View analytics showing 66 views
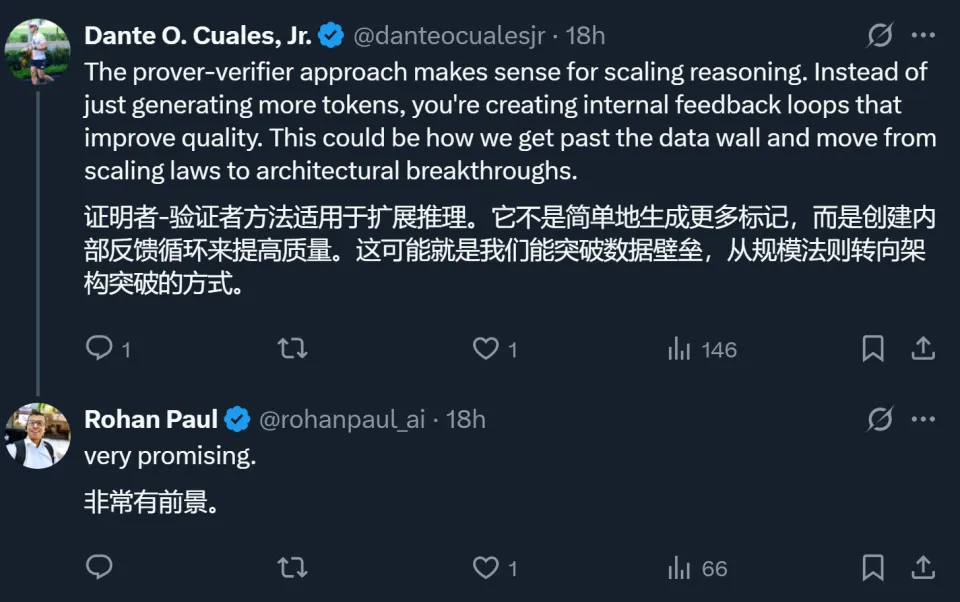Viewport: 960px width, 602px height. coord(697,569)
